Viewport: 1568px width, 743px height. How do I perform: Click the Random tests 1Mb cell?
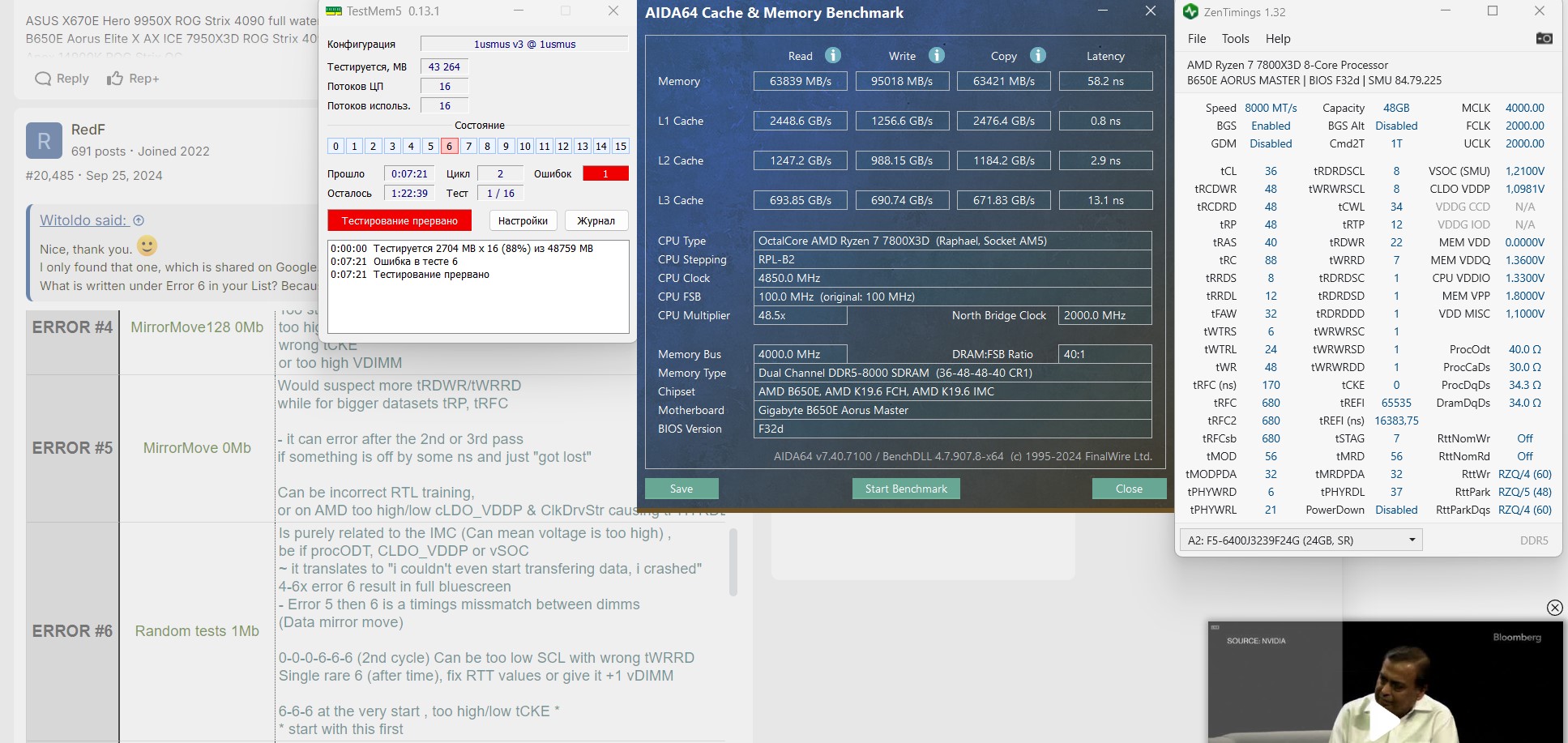(x=197, y=631)
